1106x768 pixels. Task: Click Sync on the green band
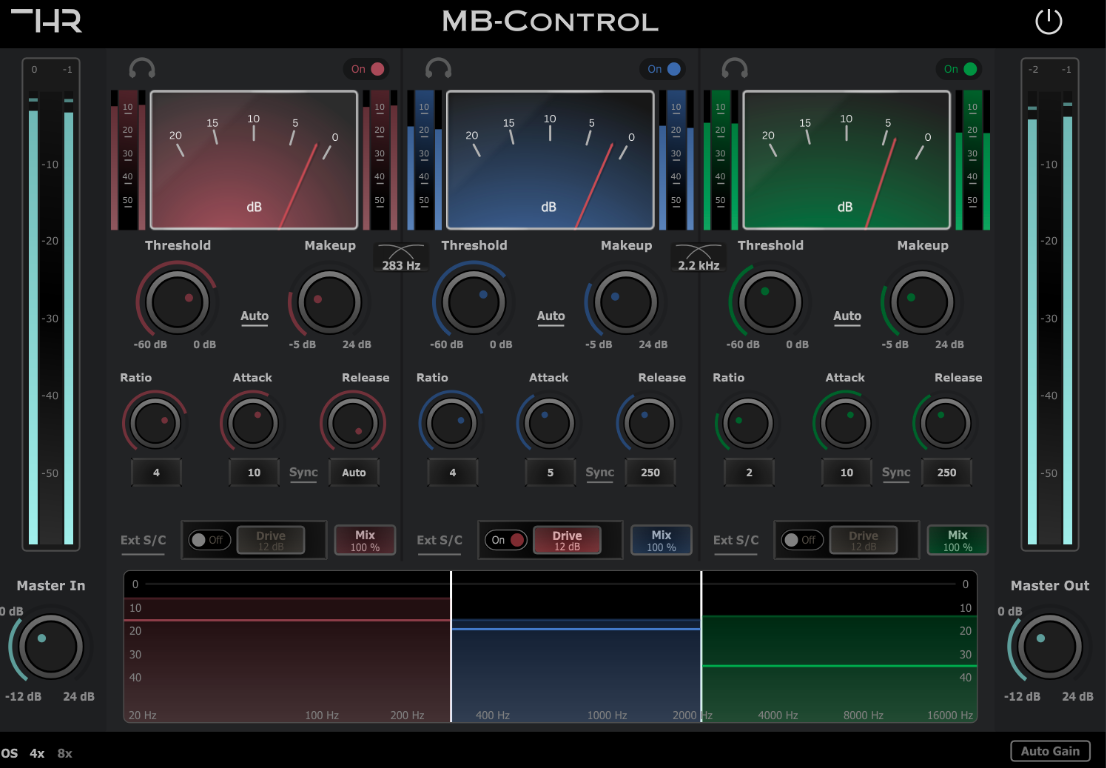896,473
